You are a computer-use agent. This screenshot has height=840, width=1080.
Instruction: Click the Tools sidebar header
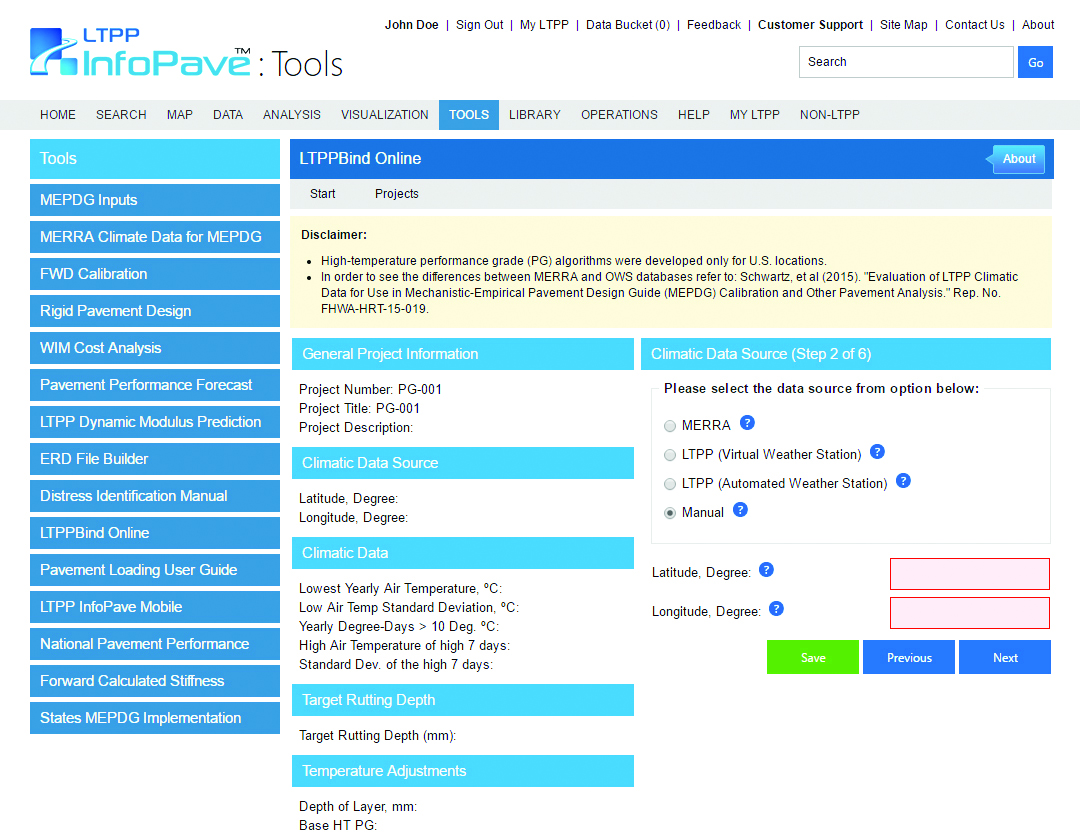[155, 159]
